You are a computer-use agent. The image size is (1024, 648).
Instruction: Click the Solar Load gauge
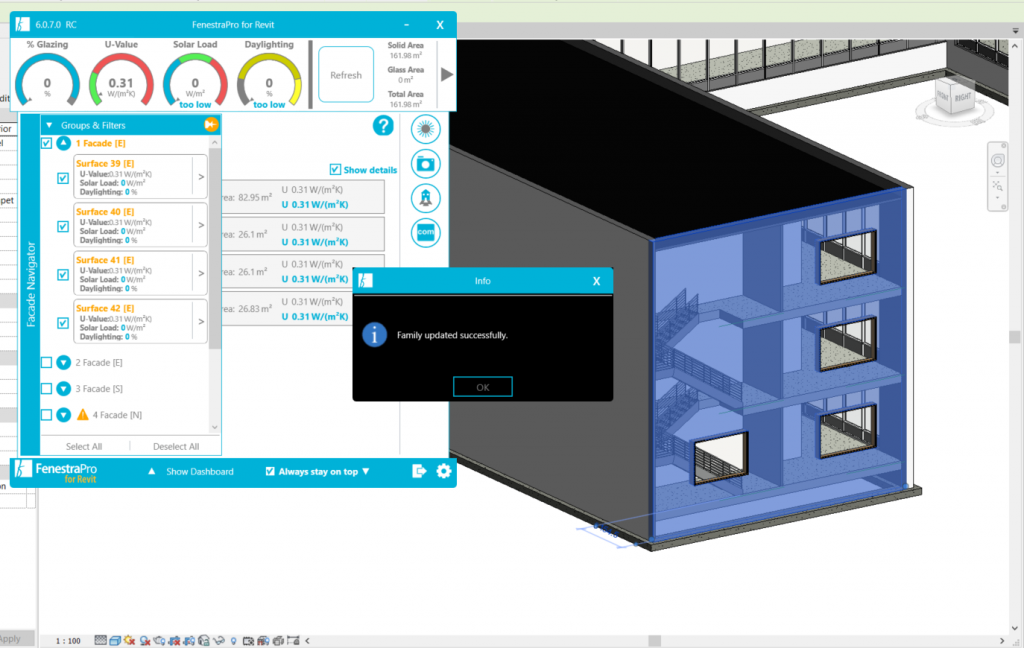[x=195, y=79]
